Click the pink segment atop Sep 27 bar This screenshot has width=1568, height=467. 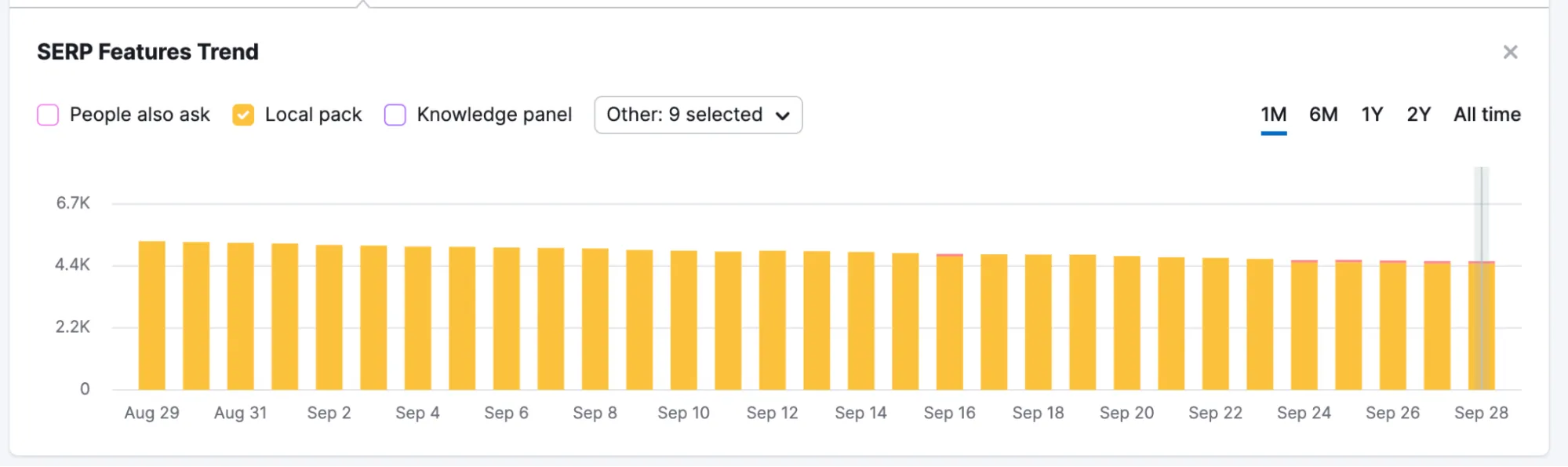tap(1437, 261)
